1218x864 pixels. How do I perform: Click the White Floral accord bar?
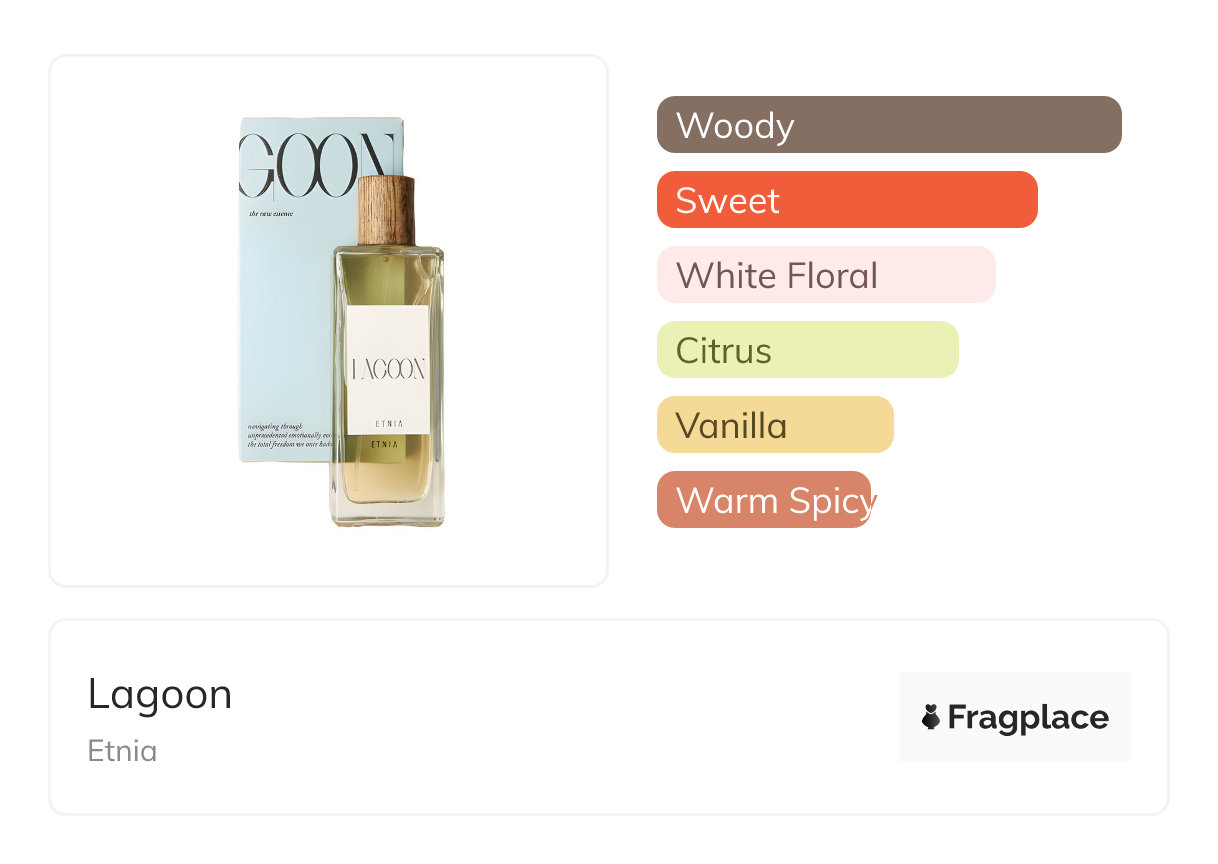825,275
